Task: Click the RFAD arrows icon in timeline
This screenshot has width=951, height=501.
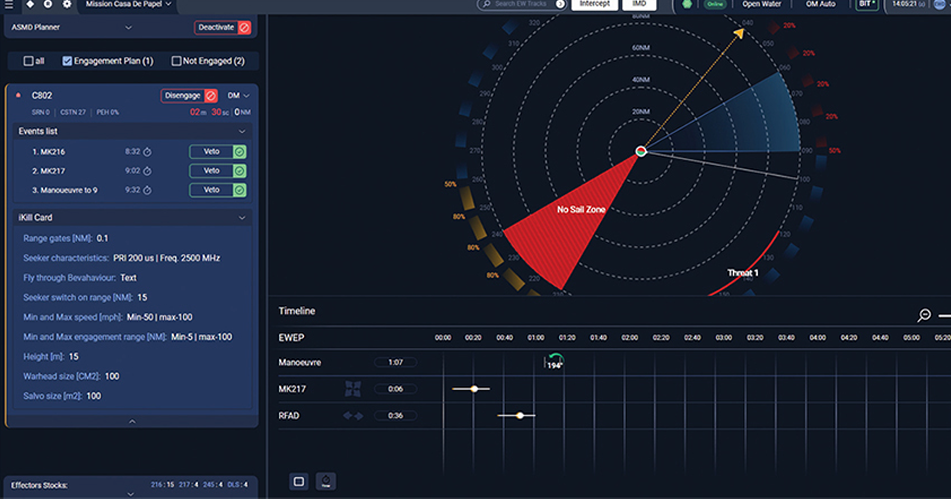Action: 353,415
